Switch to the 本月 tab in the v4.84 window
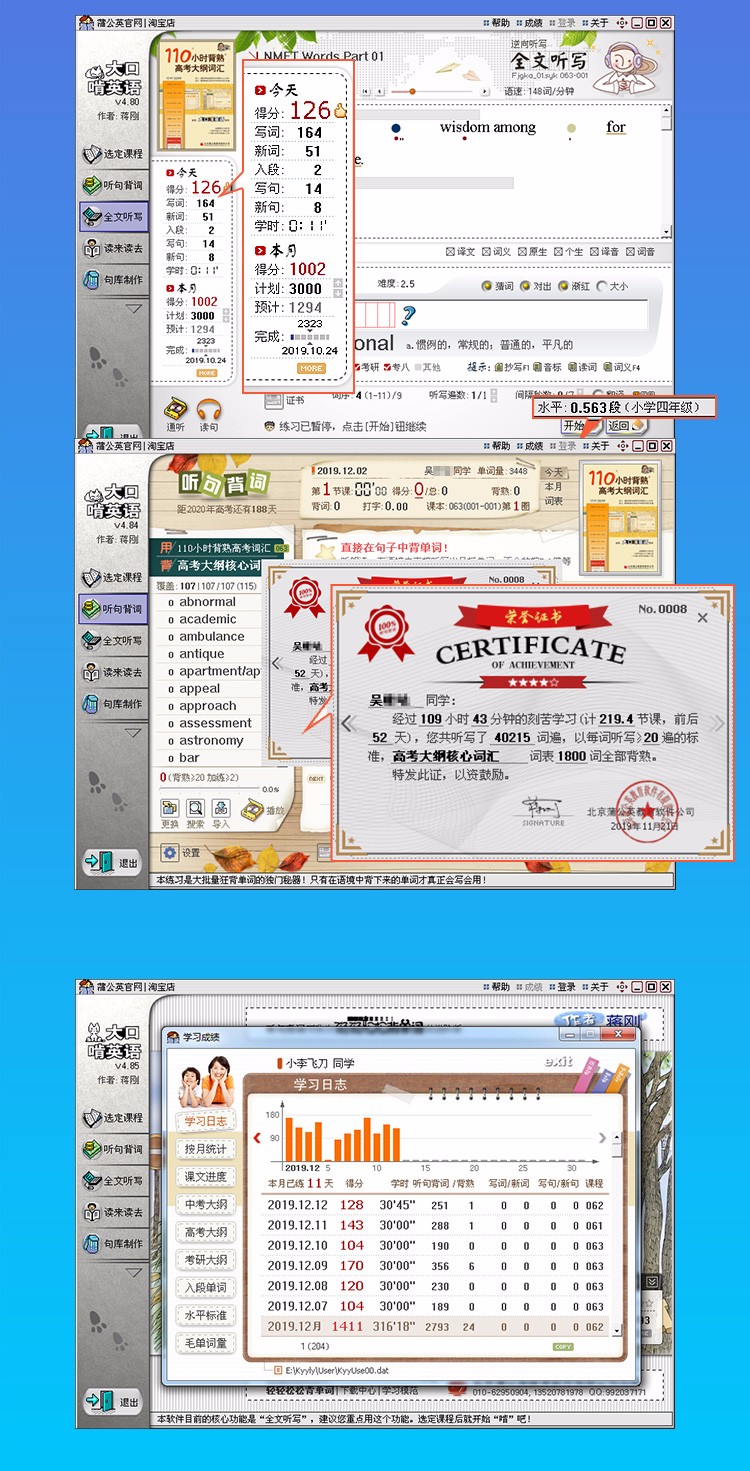 point(553,486)
